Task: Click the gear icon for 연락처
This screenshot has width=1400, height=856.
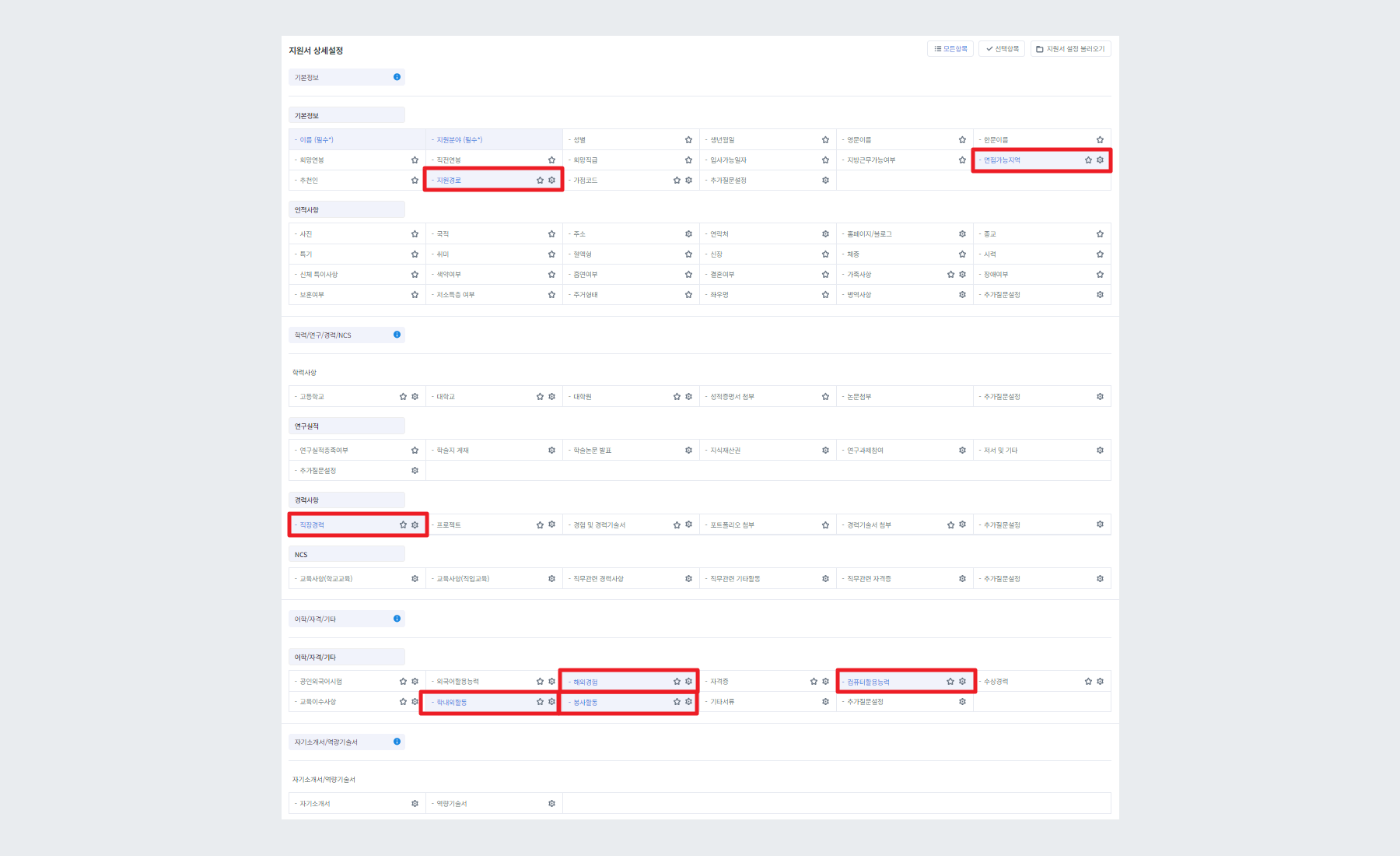Action: (x=825, y=234)
